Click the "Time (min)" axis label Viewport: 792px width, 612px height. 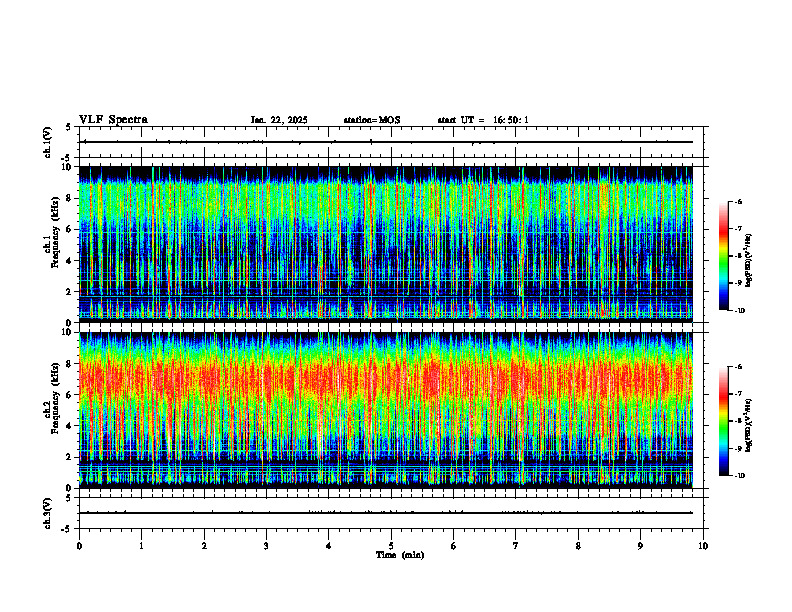[x=400, y=555]
